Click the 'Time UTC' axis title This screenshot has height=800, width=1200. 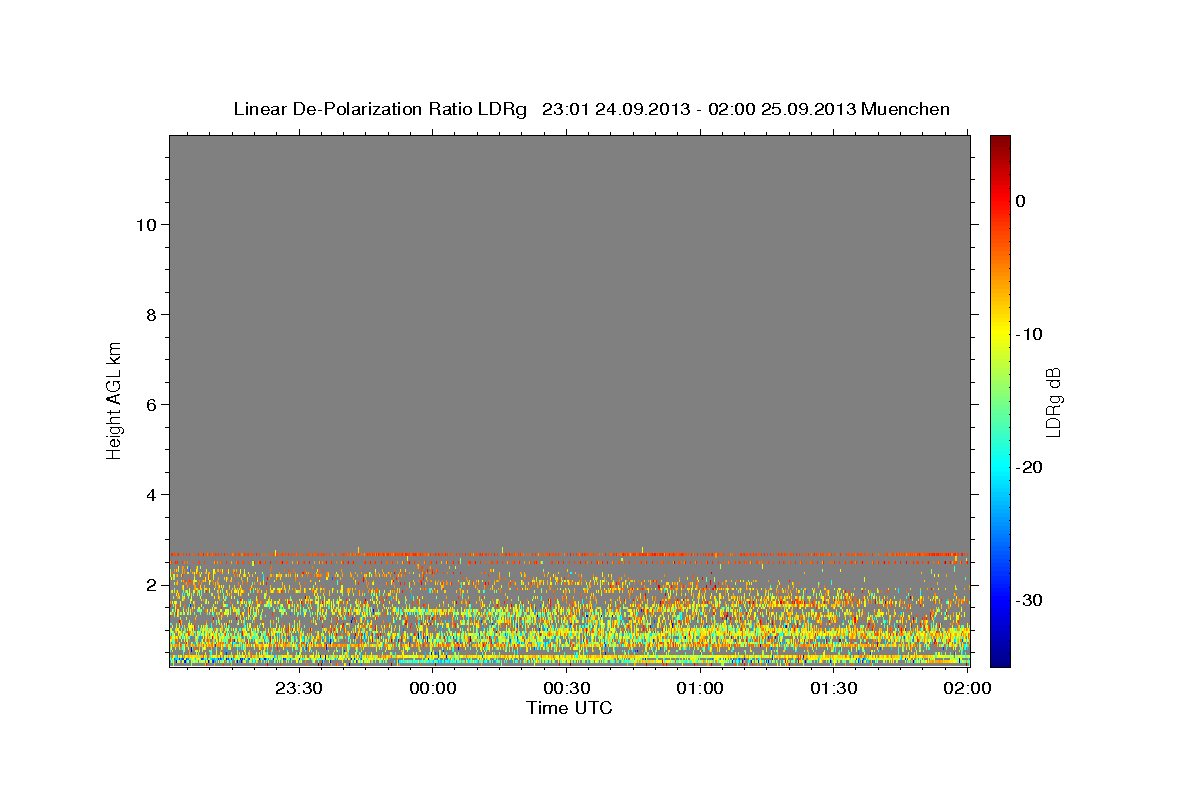point(569,708)
